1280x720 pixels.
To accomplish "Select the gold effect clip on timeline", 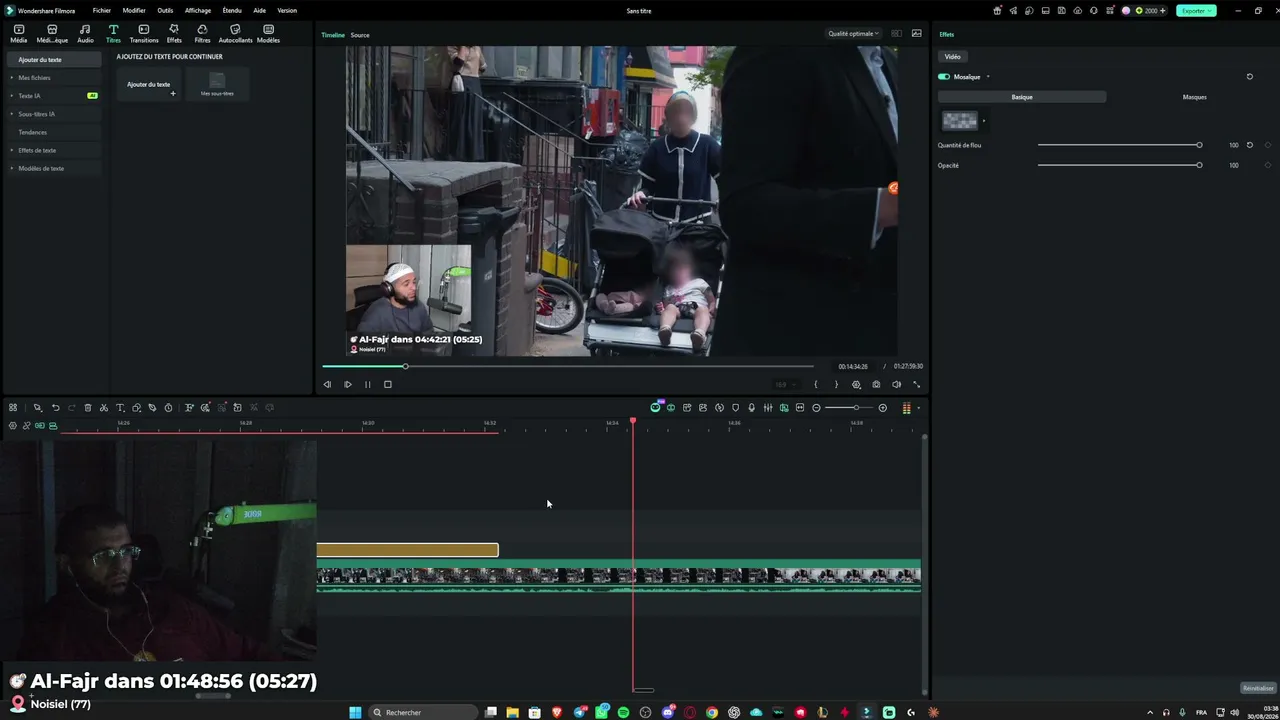I will point(407,550).
